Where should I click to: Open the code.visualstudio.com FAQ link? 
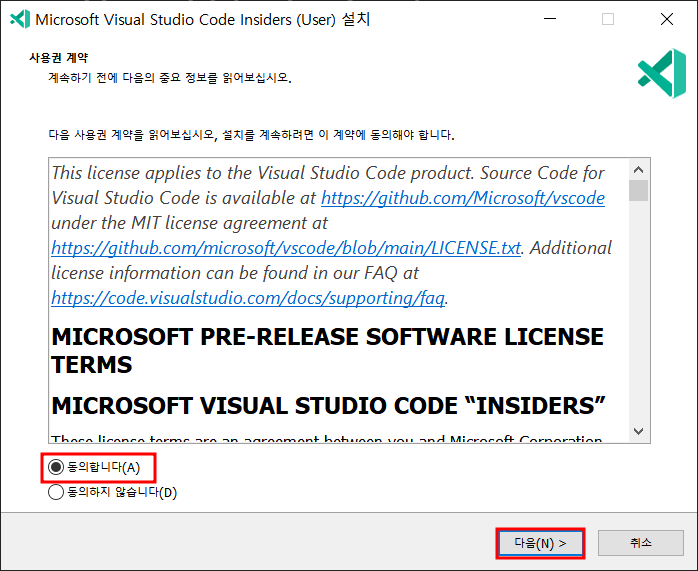tap(248, 298)
